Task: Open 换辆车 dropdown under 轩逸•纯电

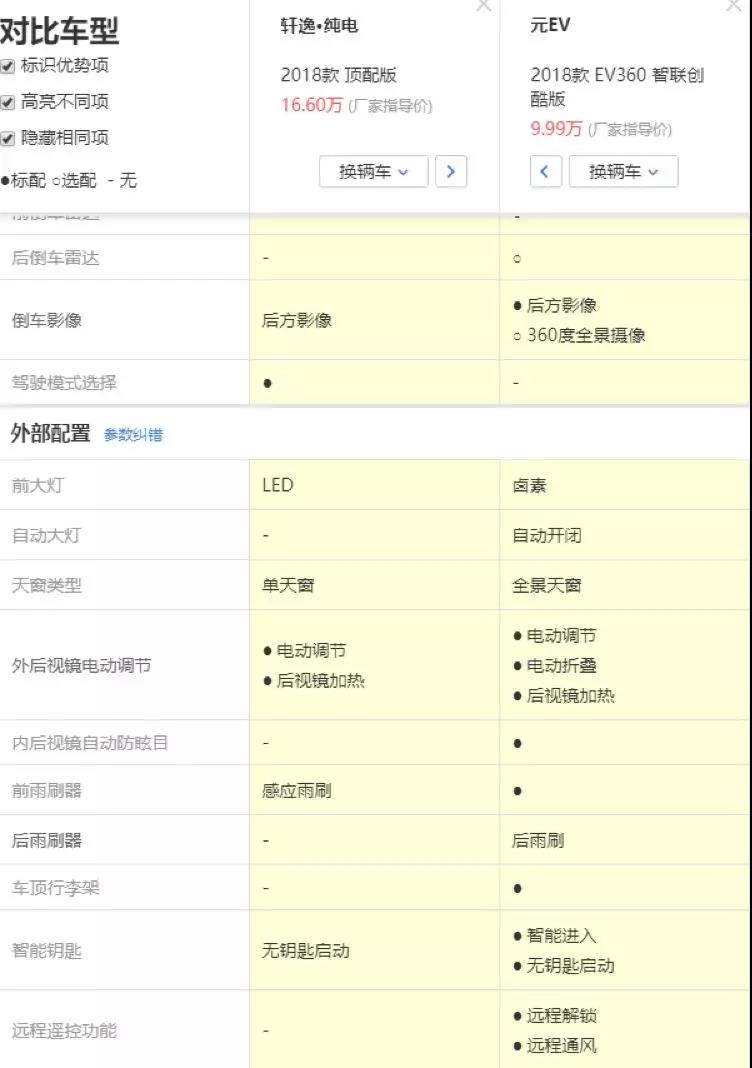Action: coord(374,171)
